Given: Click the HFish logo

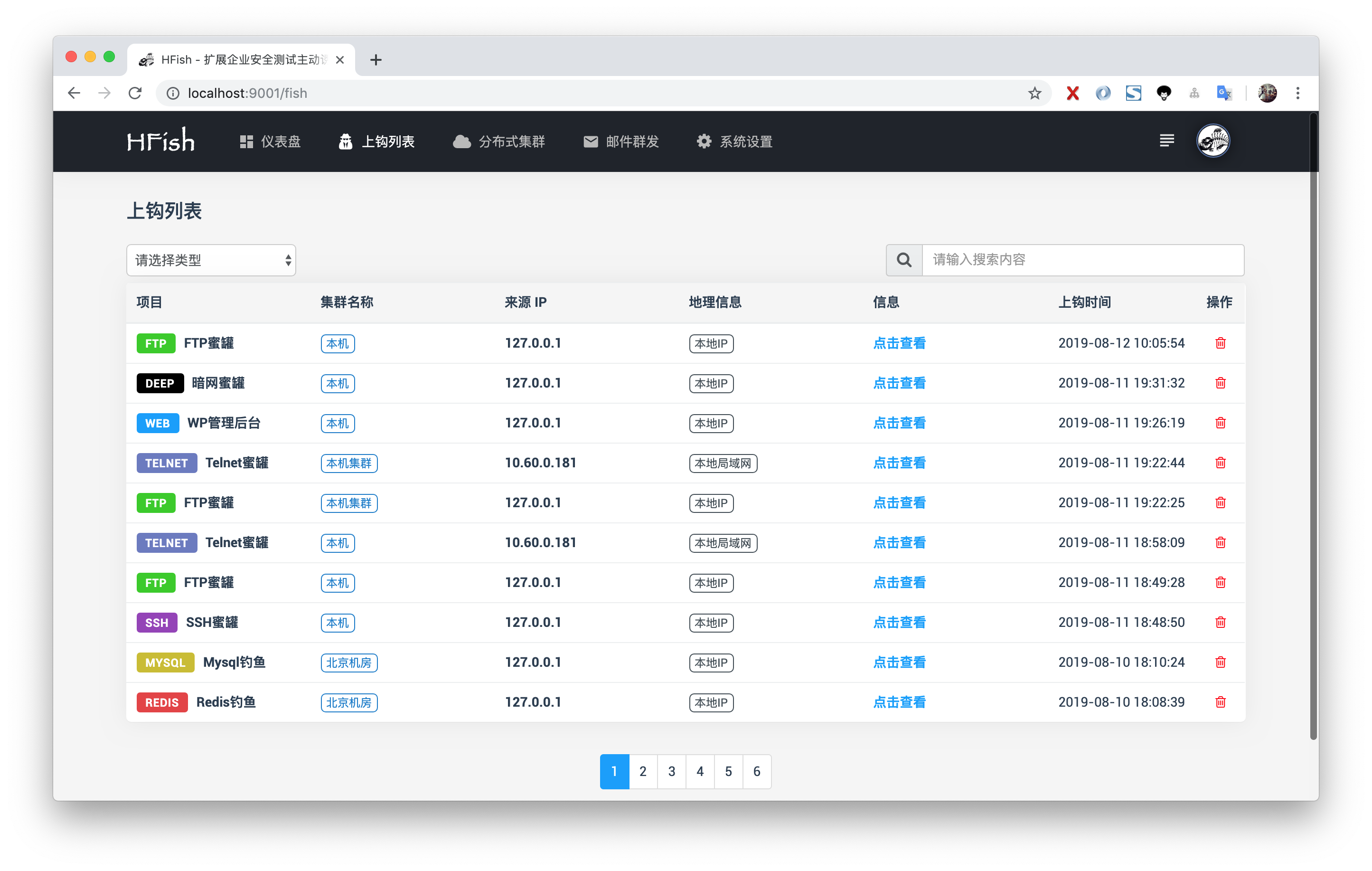Looking at the screenshot, I should [160, 141].
